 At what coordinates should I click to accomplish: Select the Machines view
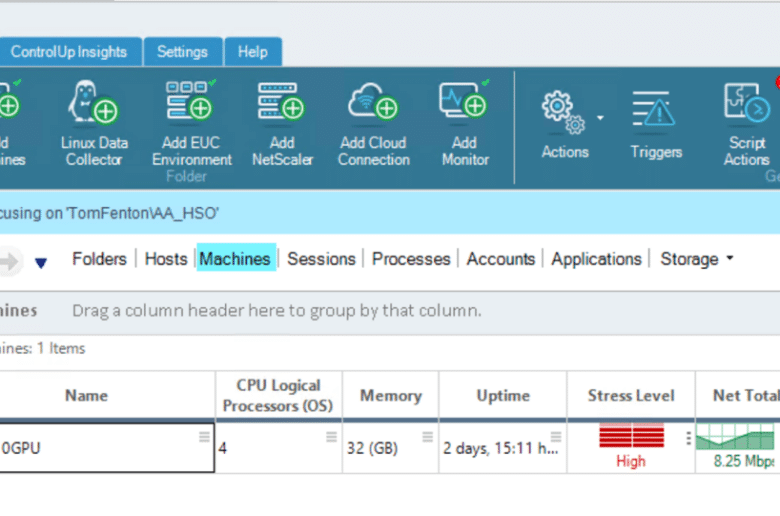click(x=235, y=258)
